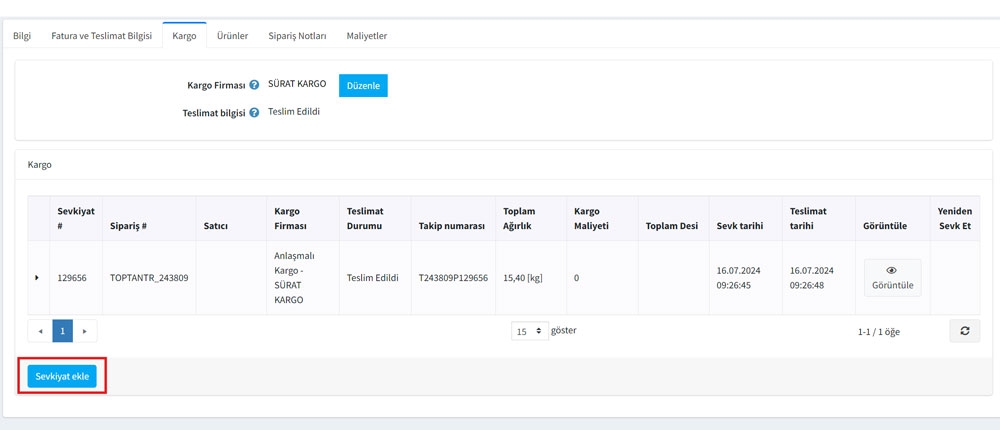Click the Sevk tarihi column header
Screen dimensions: 1000x430
(739, 226)
